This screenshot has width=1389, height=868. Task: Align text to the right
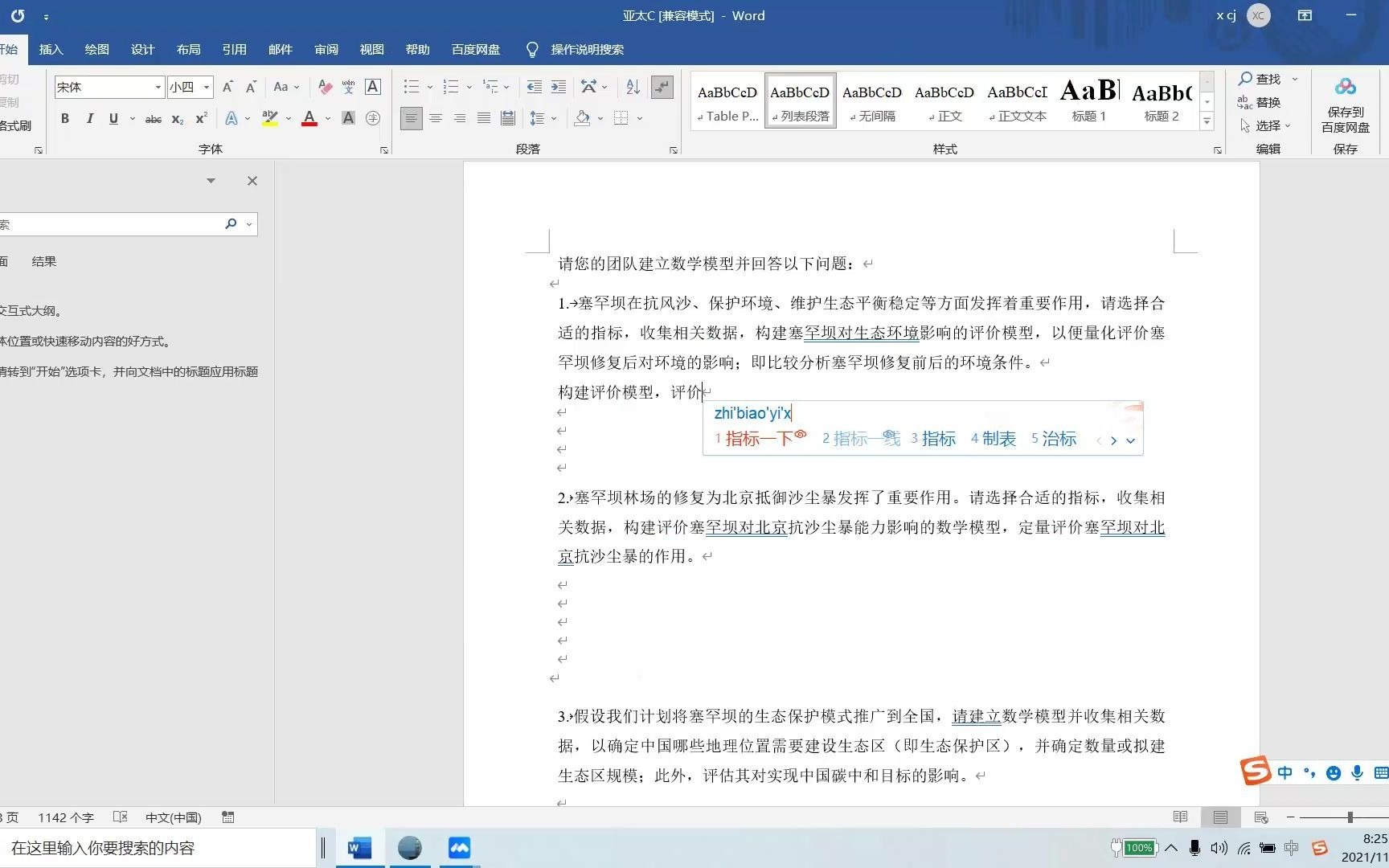pyautogui.click(x=460, y=118)
